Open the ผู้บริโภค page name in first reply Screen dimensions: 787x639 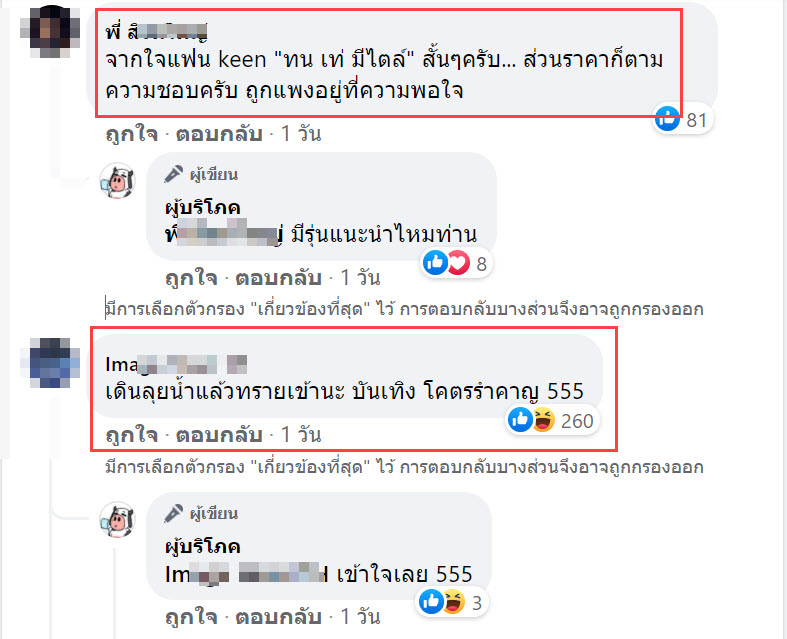pyautogui.click(x=203, y=207)
